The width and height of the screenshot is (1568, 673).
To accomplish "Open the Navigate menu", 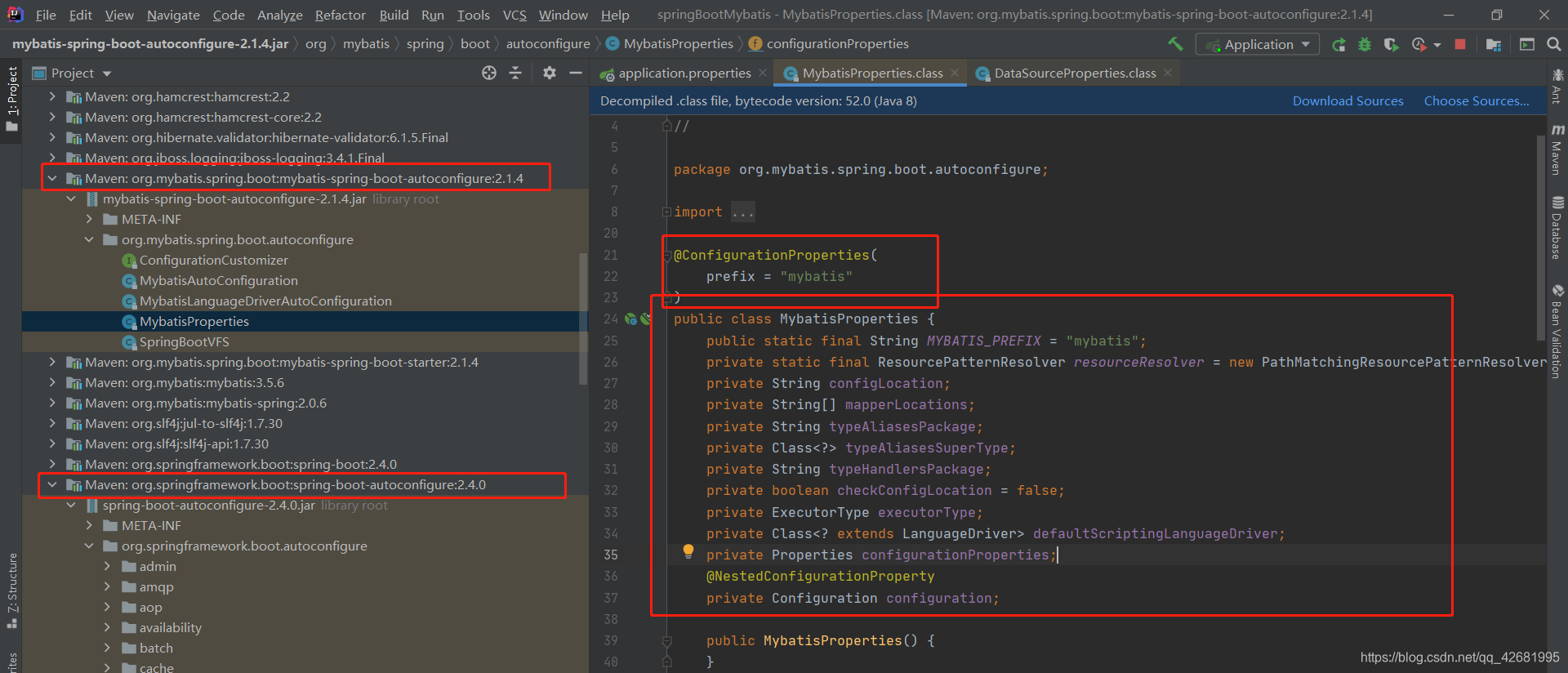I will pyautogui.click(x=173, y=15).
